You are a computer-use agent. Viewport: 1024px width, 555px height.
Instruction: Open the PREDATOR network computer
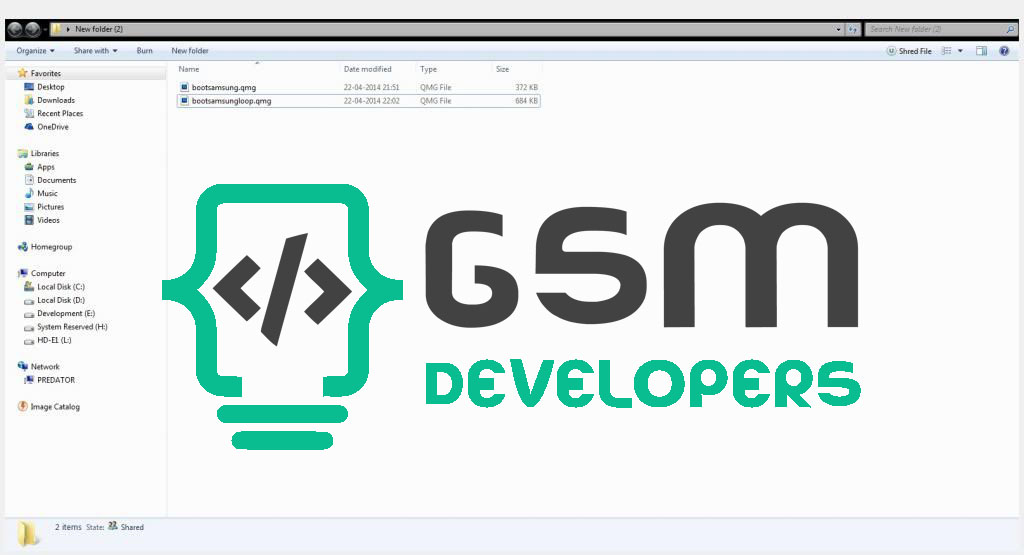[56, 380]
